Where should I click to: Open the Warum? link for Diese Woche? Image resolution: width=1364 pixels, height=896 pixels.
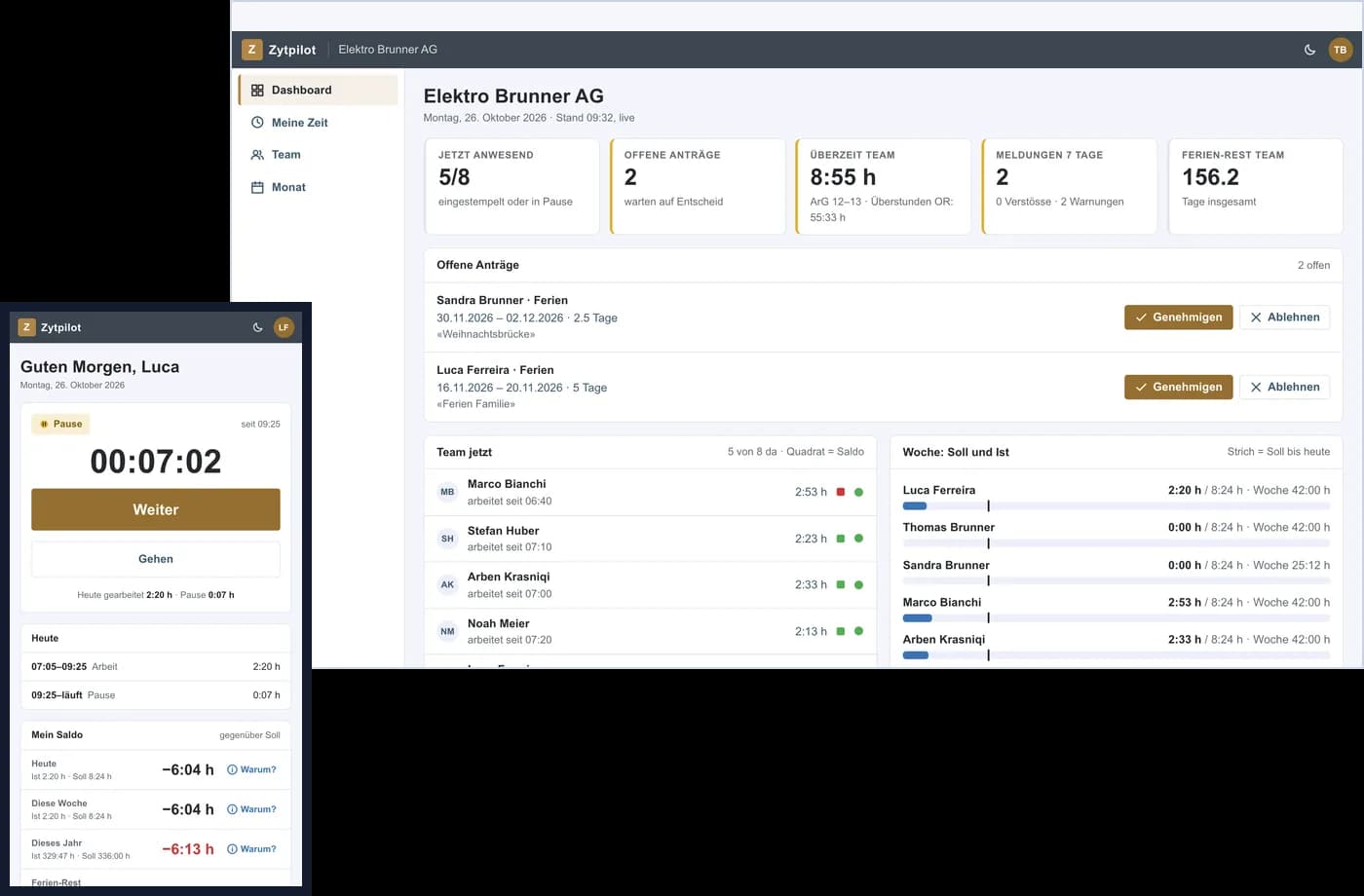[x=251, y=809]
